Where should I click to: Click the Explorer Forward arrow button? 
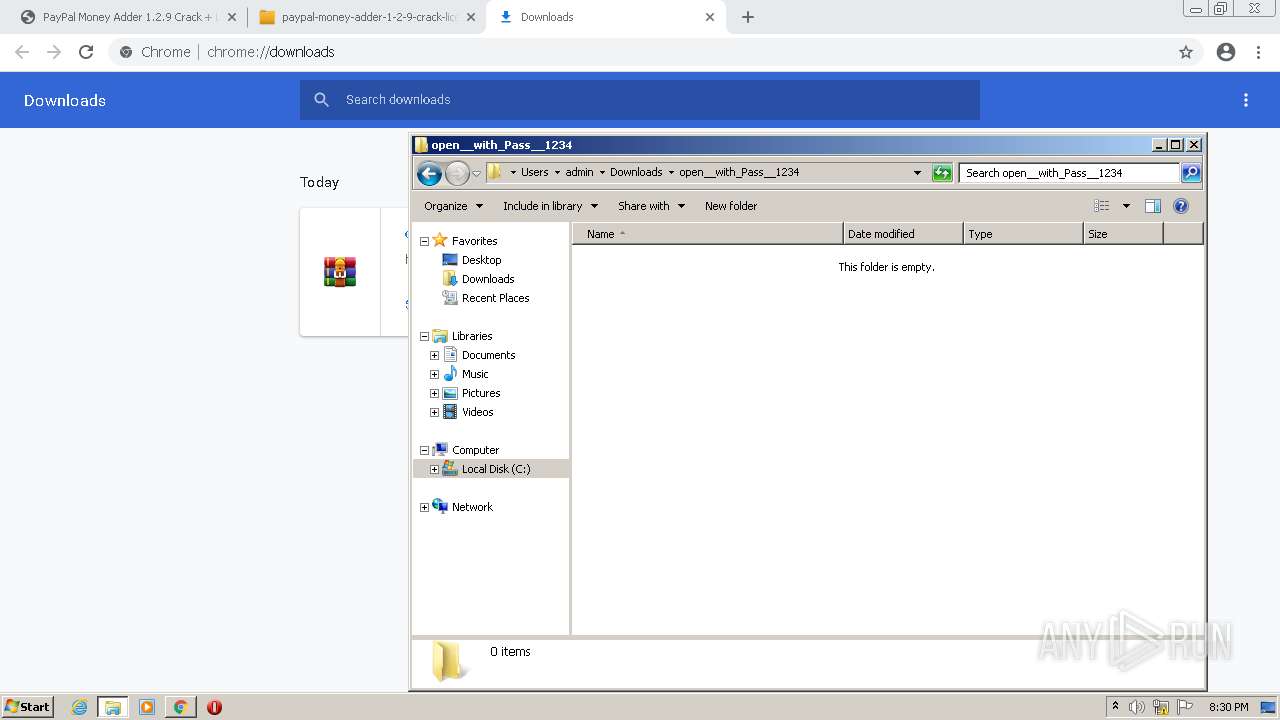pos(457,173)
